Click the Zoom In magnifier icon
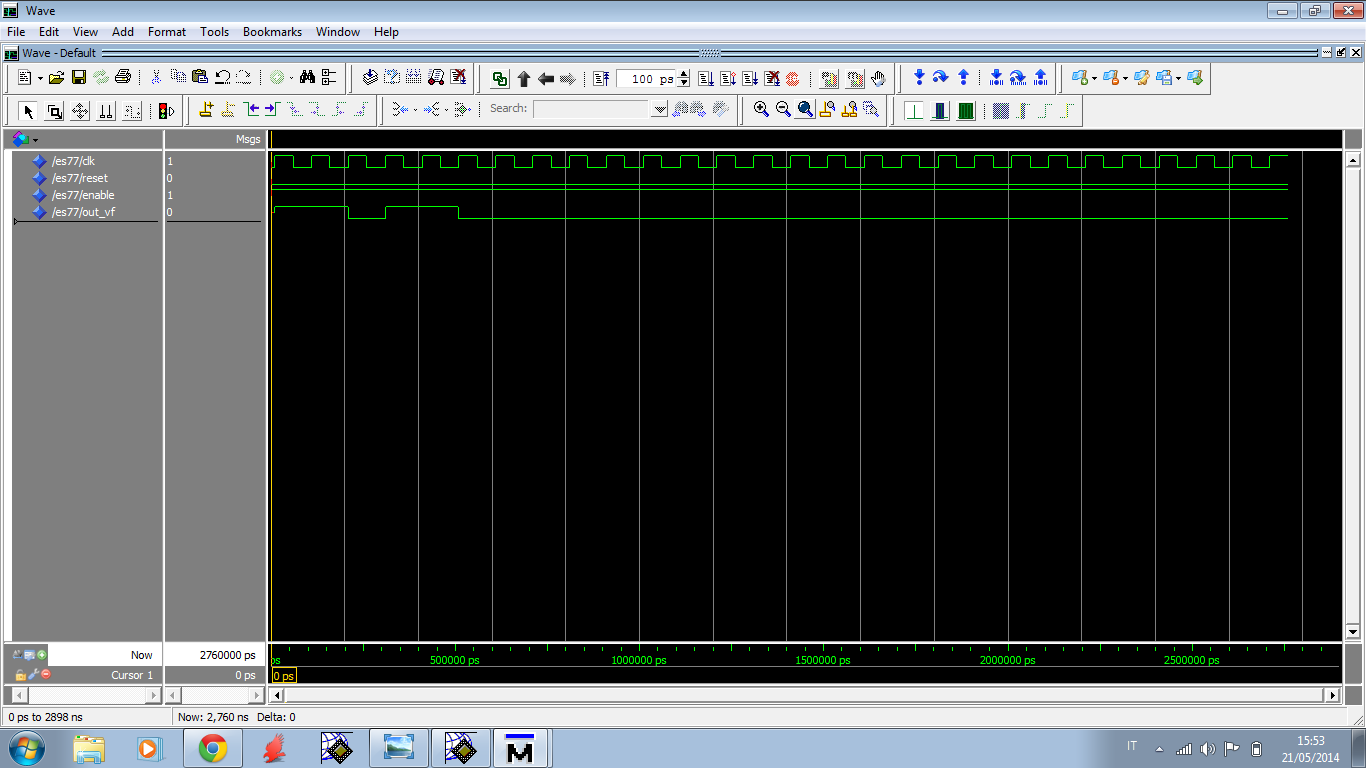The height and width of the screenshot is (768, 1366). click(x=761, y=110)
